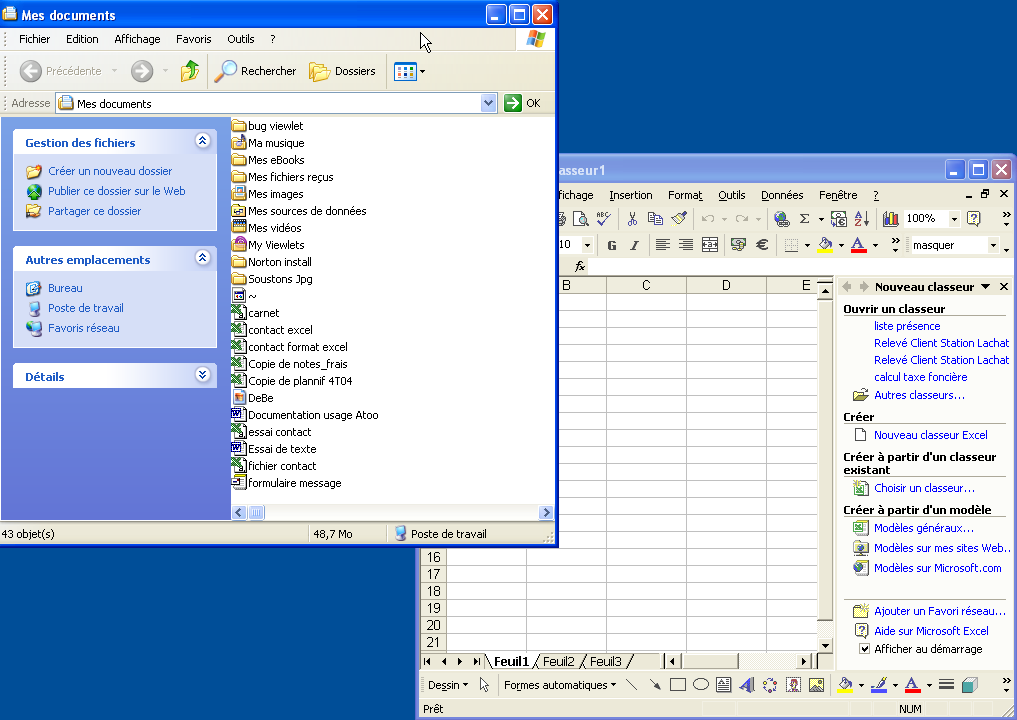The height and width of the screenshot is (720, 1017).
Task: Open the Favoris menu in Explorer
Action: (193, 39)
